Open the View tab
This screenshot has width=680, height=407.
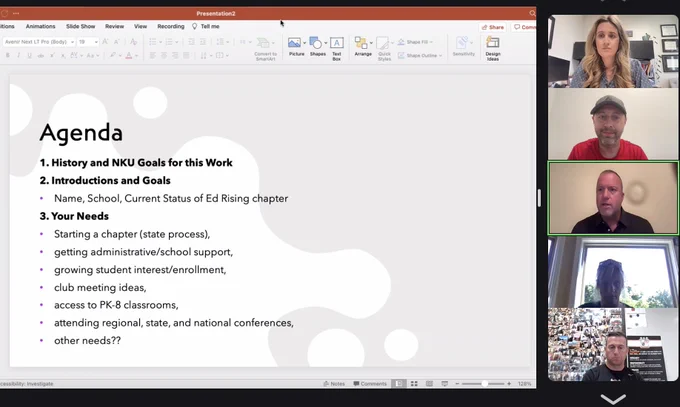click(x=140, y=26)
